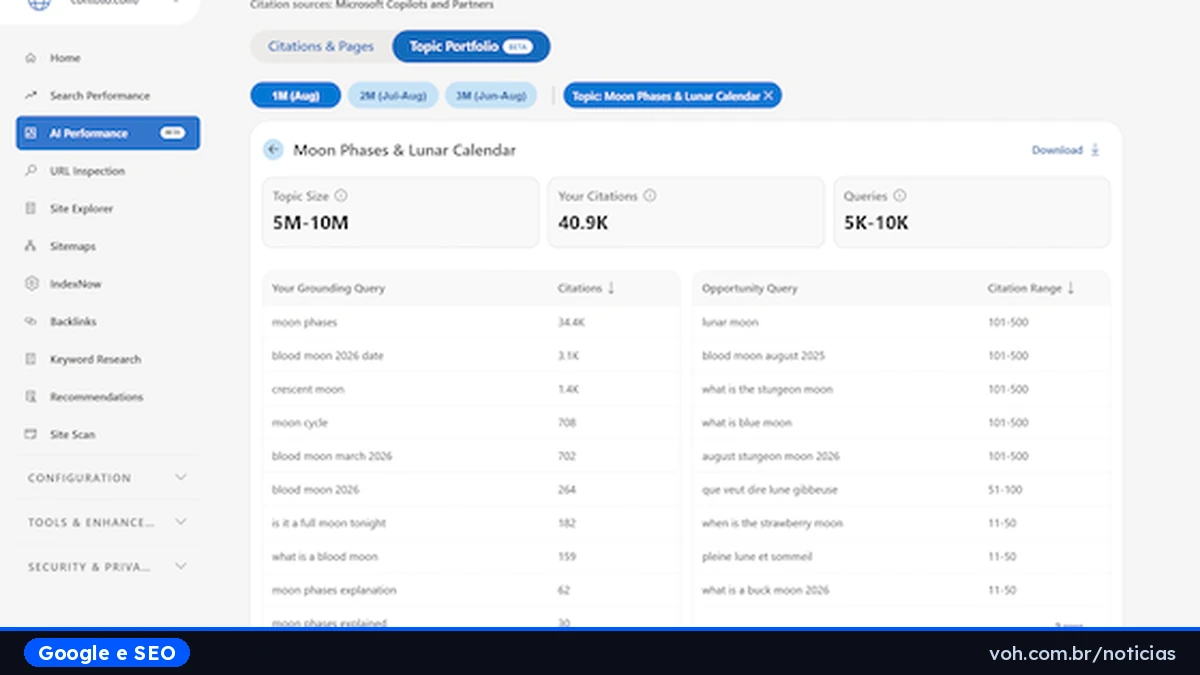Click the Site Scan icon

pos(30,435)
